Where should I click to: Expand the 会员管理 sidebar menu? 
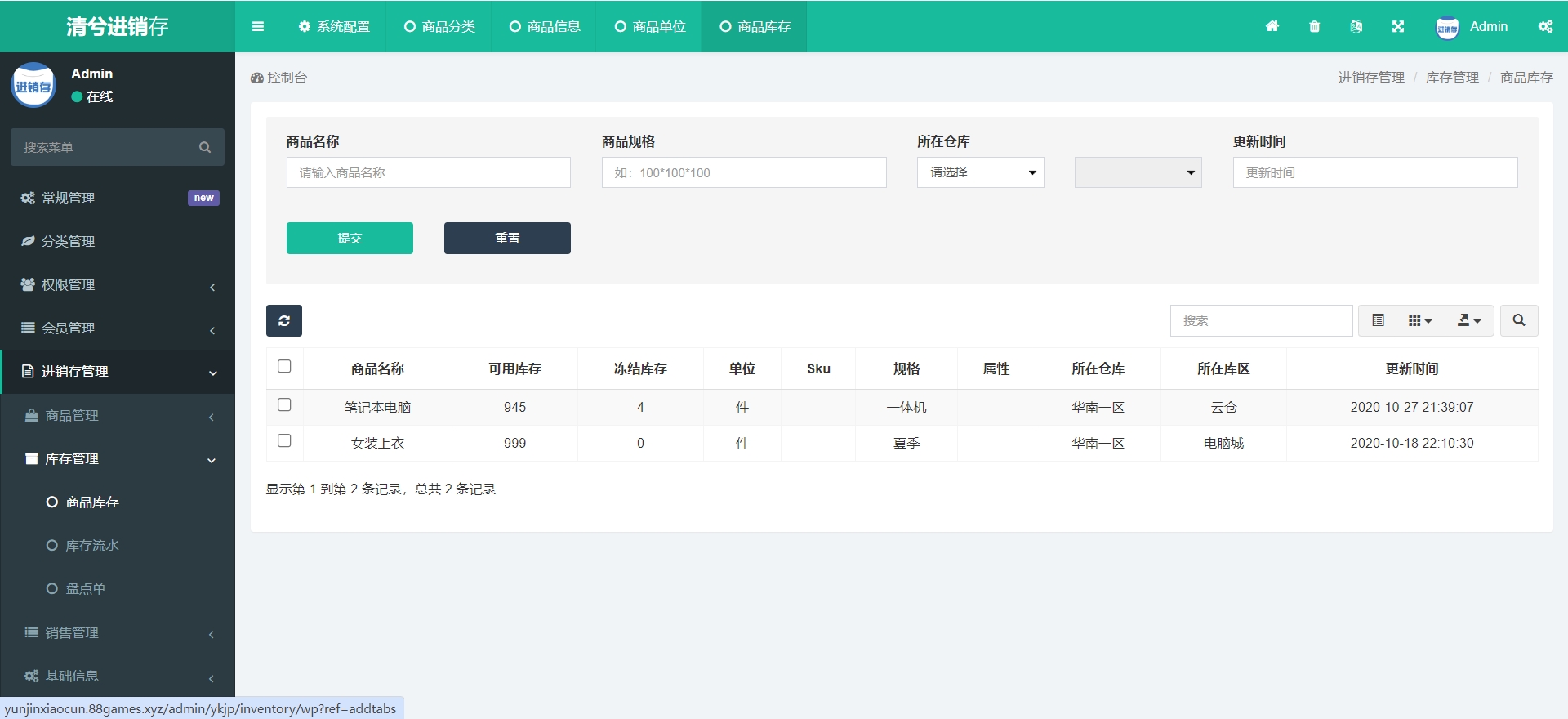coord(118,328)
